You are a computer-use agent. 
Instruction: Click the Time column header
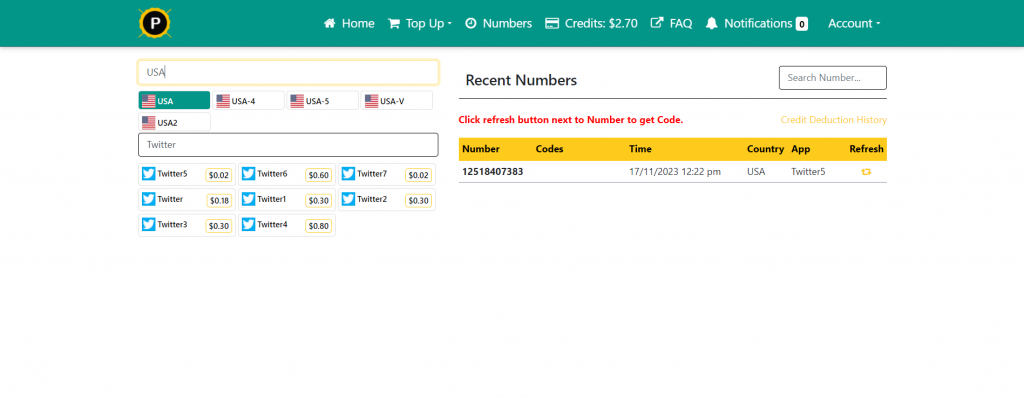(x=640, y=149)
